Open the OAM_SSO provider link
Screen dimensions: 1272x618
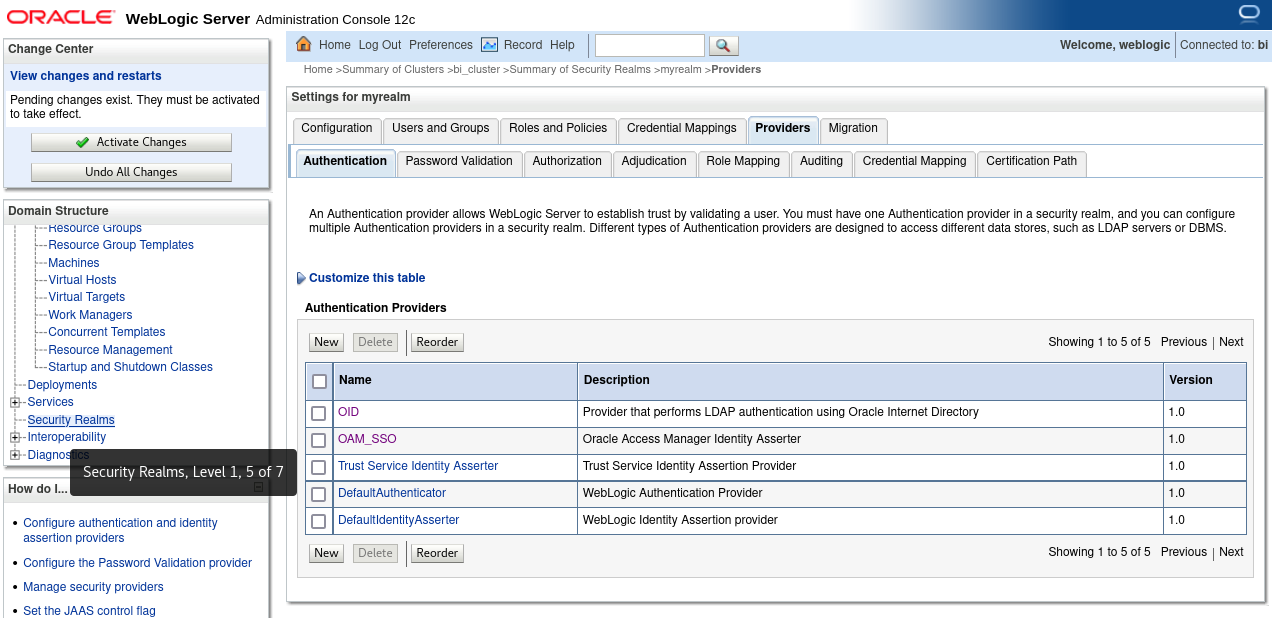click(x=367, y=439)
